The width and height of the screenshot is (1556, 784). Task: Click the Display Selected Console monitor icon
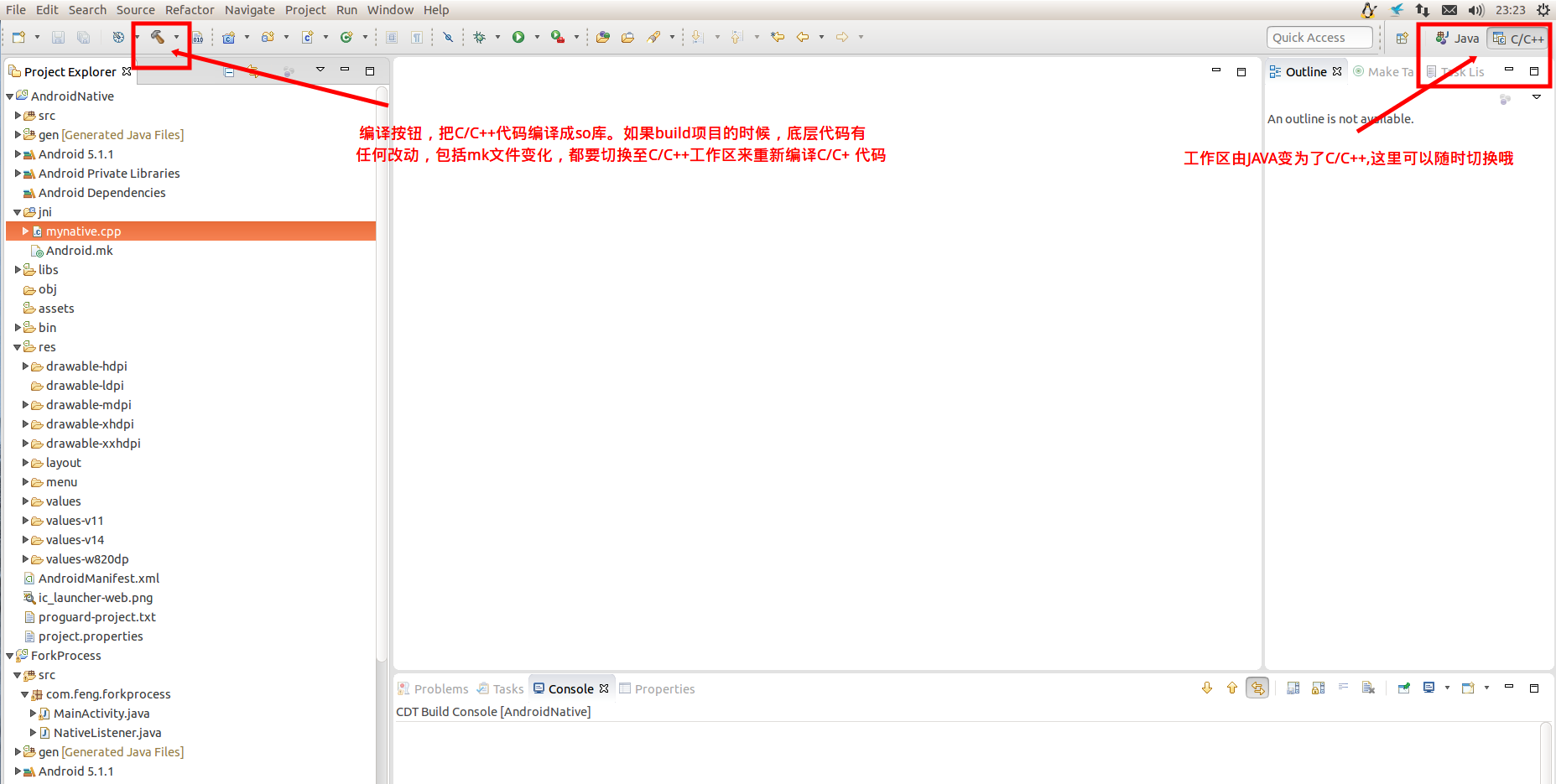pyautogui.click(x=1429, y=688)
